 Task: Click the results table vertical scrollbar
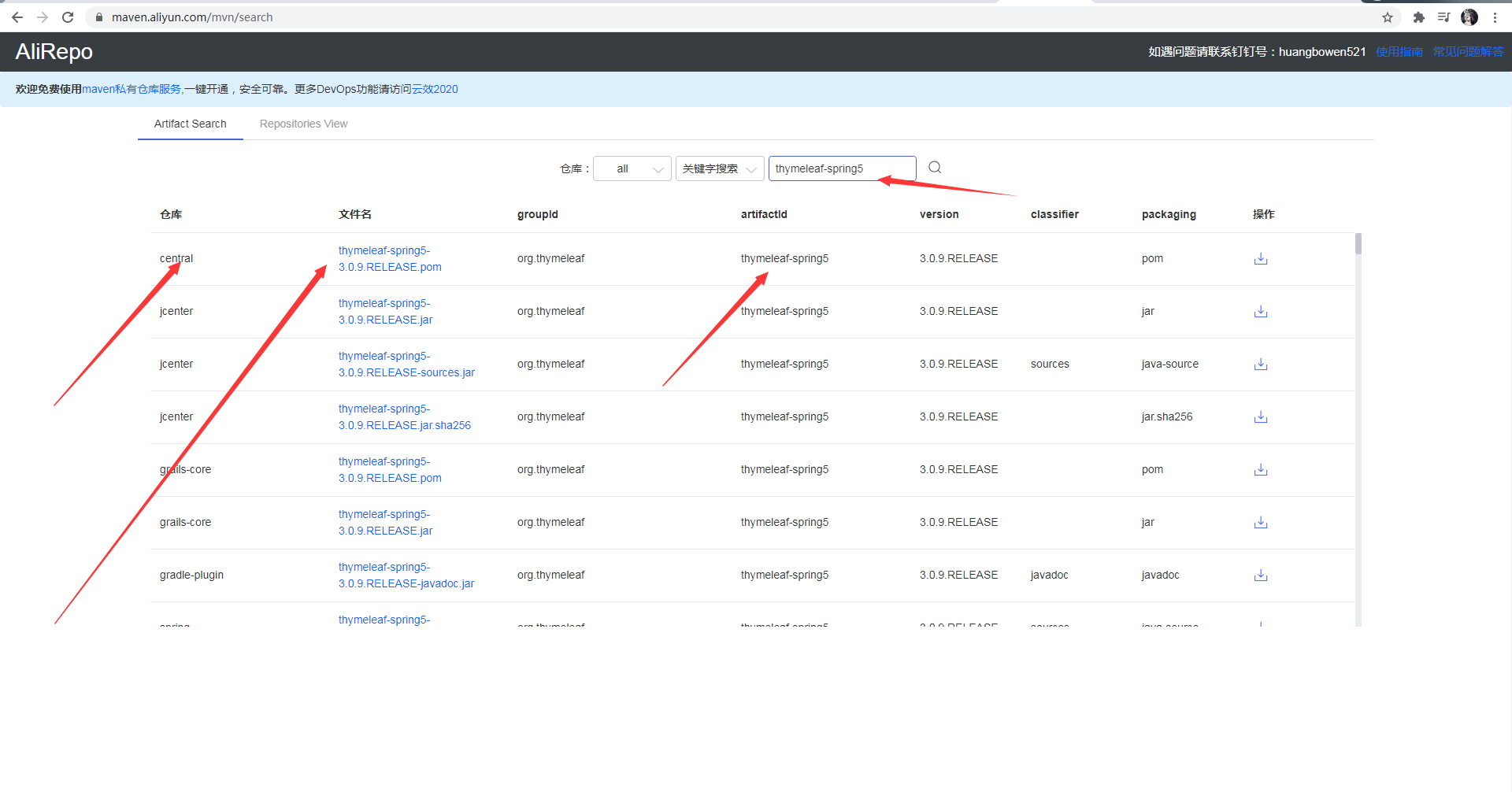(1358, 244)
